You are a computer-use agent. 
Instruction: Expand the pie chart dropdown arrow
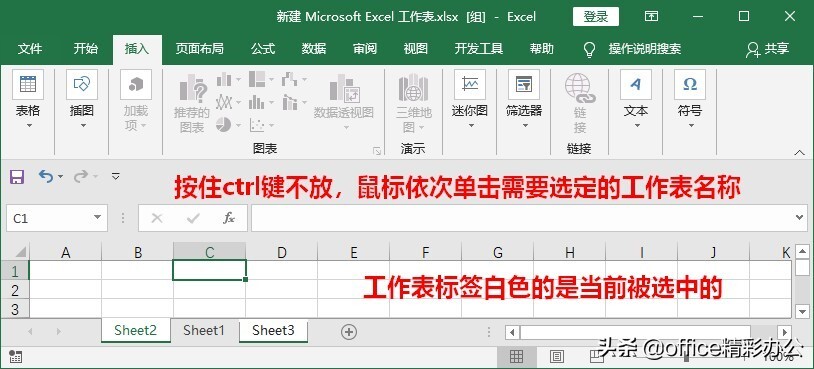tap(238, 125)
